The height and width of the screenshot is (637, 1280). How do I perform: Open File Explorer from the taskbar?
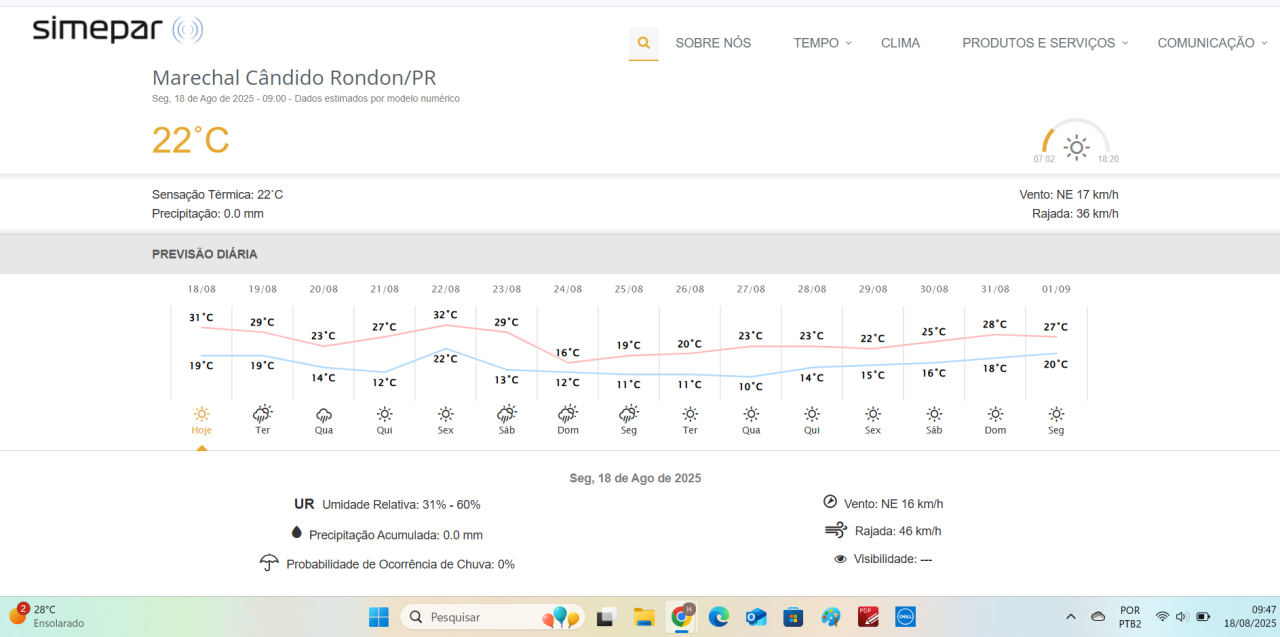(x=643, y=617)
